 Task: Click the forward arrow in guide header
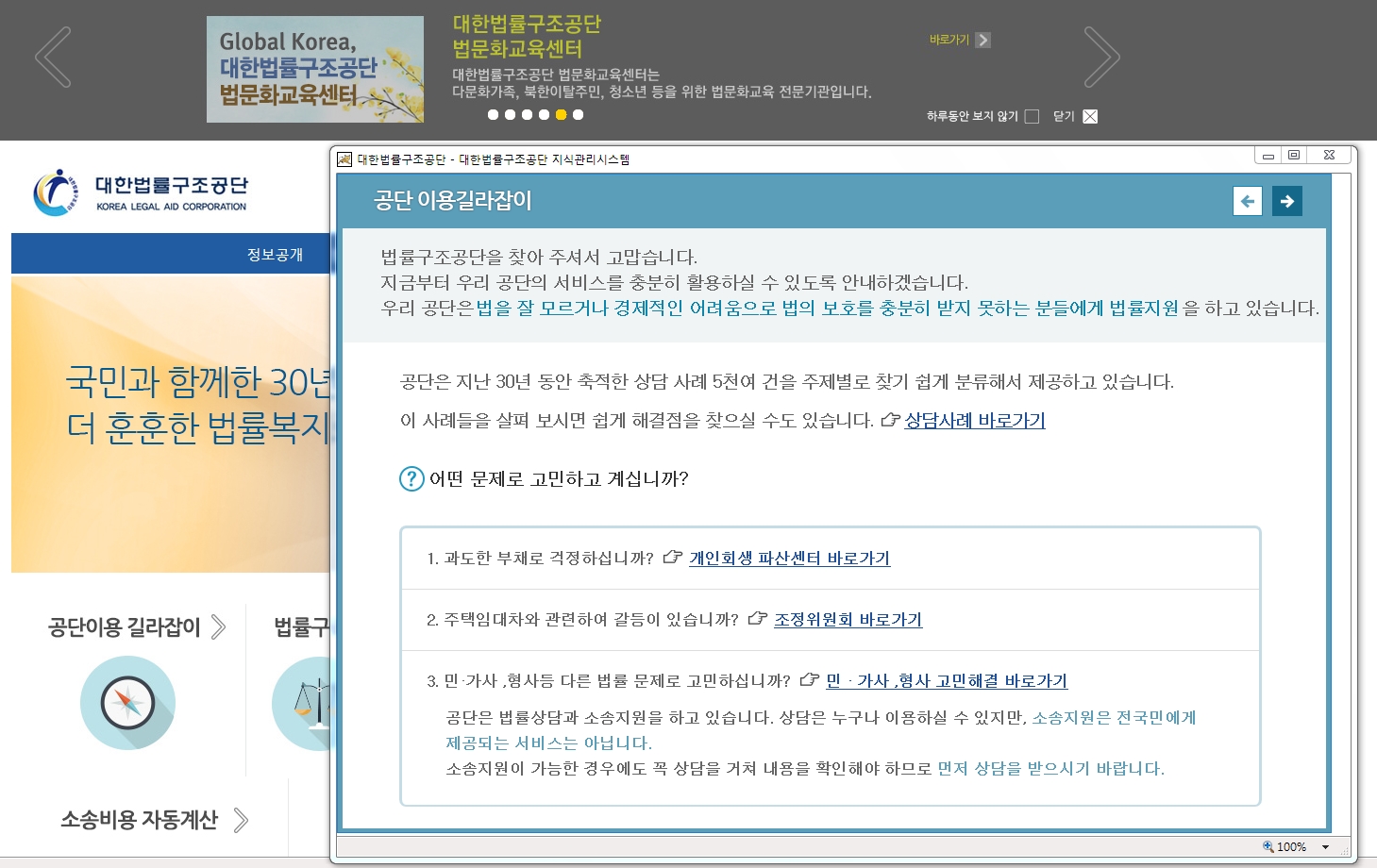1286,201
